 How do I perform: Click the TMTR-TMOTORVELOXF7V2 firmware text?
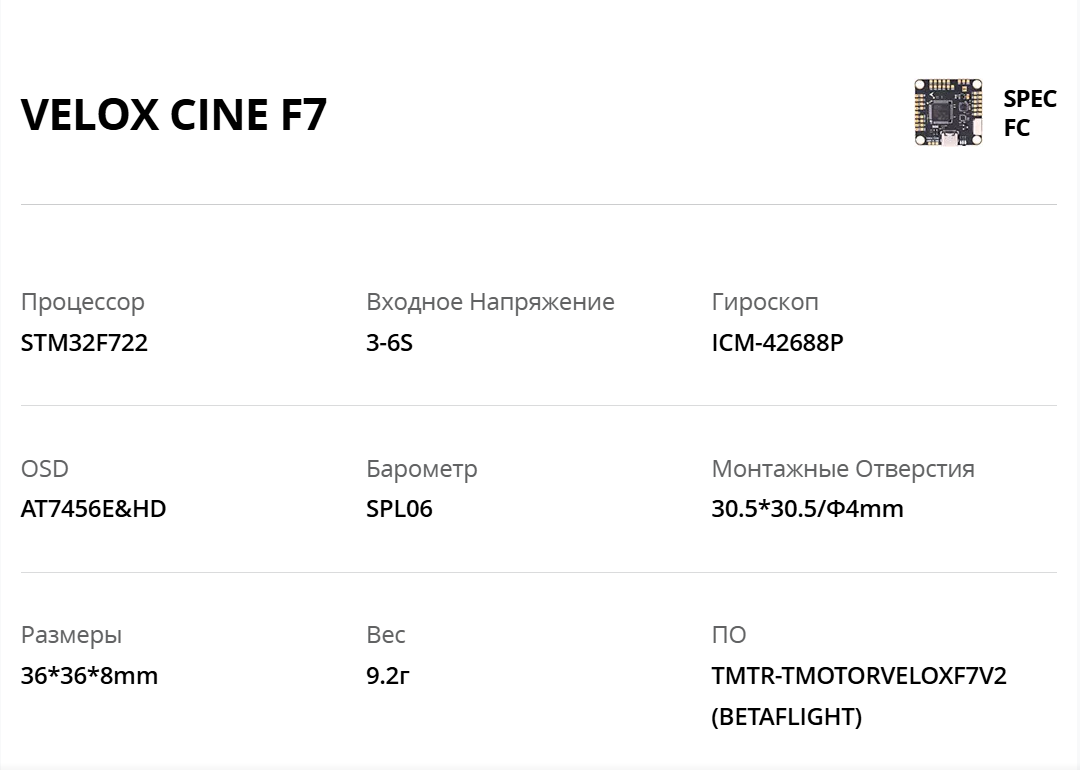click(x=859, y=676)
